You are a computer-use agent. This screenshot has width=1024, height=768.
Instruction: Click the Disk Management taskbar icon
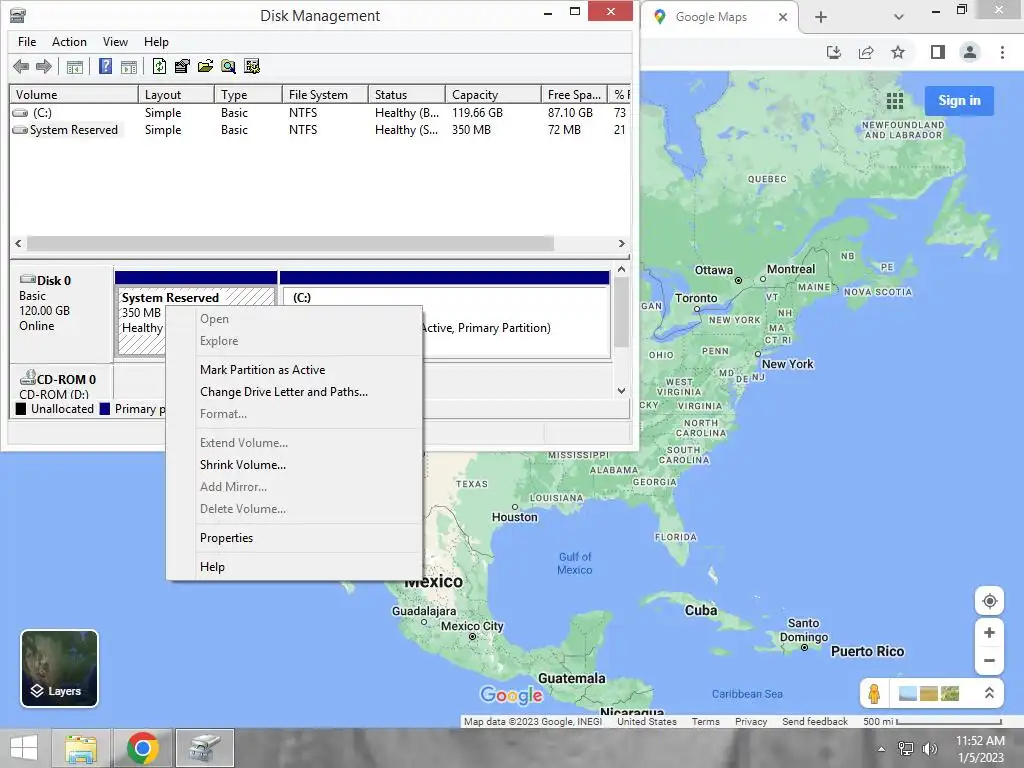(204, 748)
